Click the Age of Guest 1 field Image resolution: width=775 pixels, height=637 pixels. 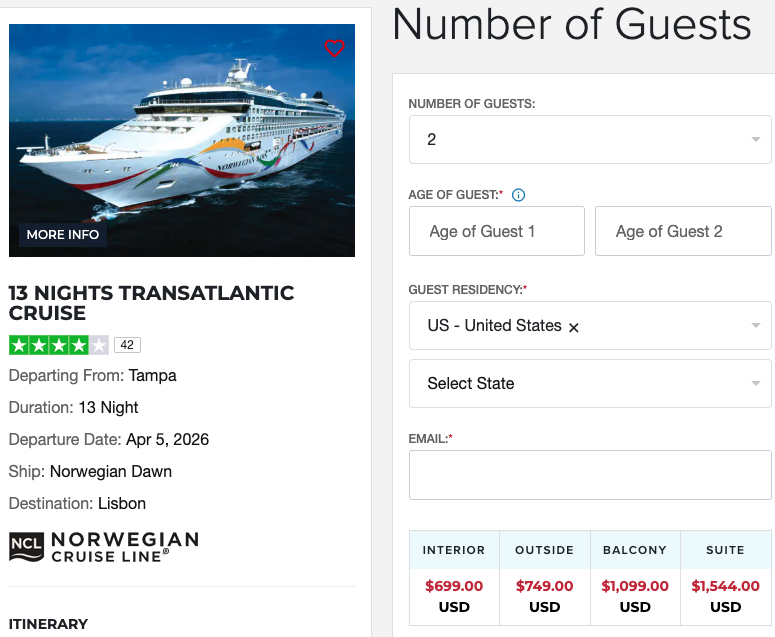point(496,232)
